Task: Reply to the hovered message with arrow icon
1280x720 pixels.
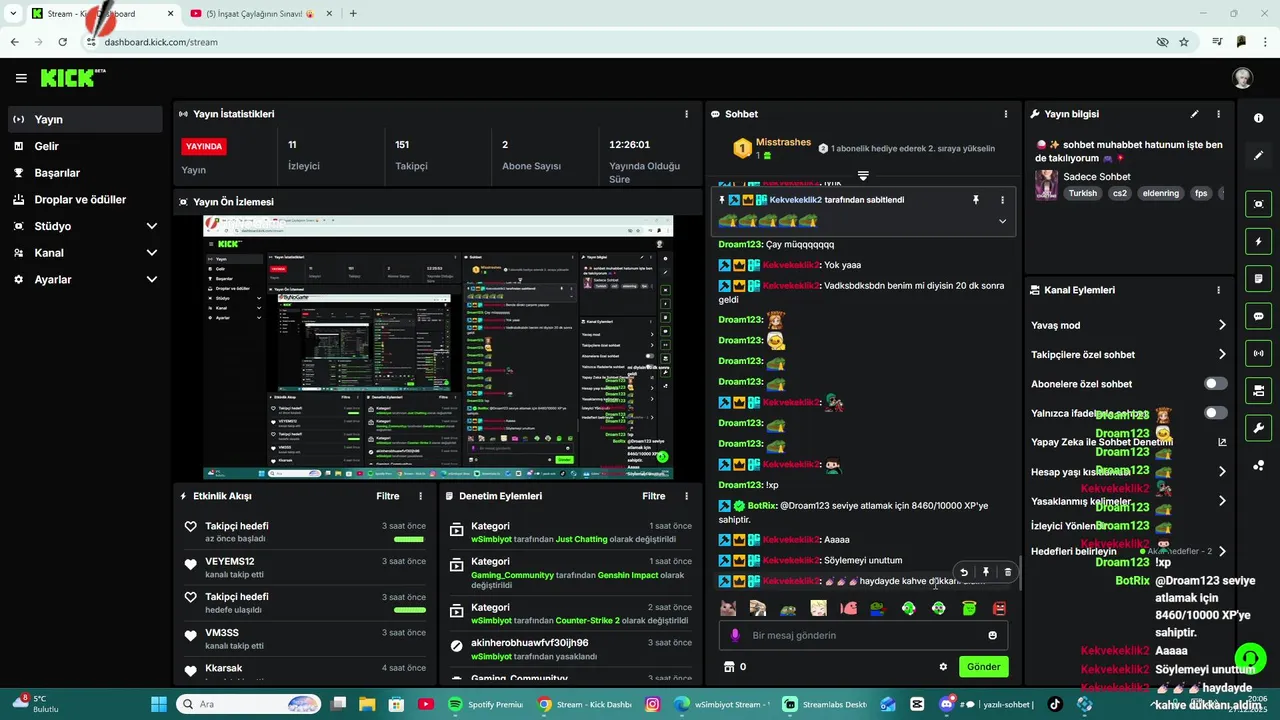Action: click(x=964, y=573)
